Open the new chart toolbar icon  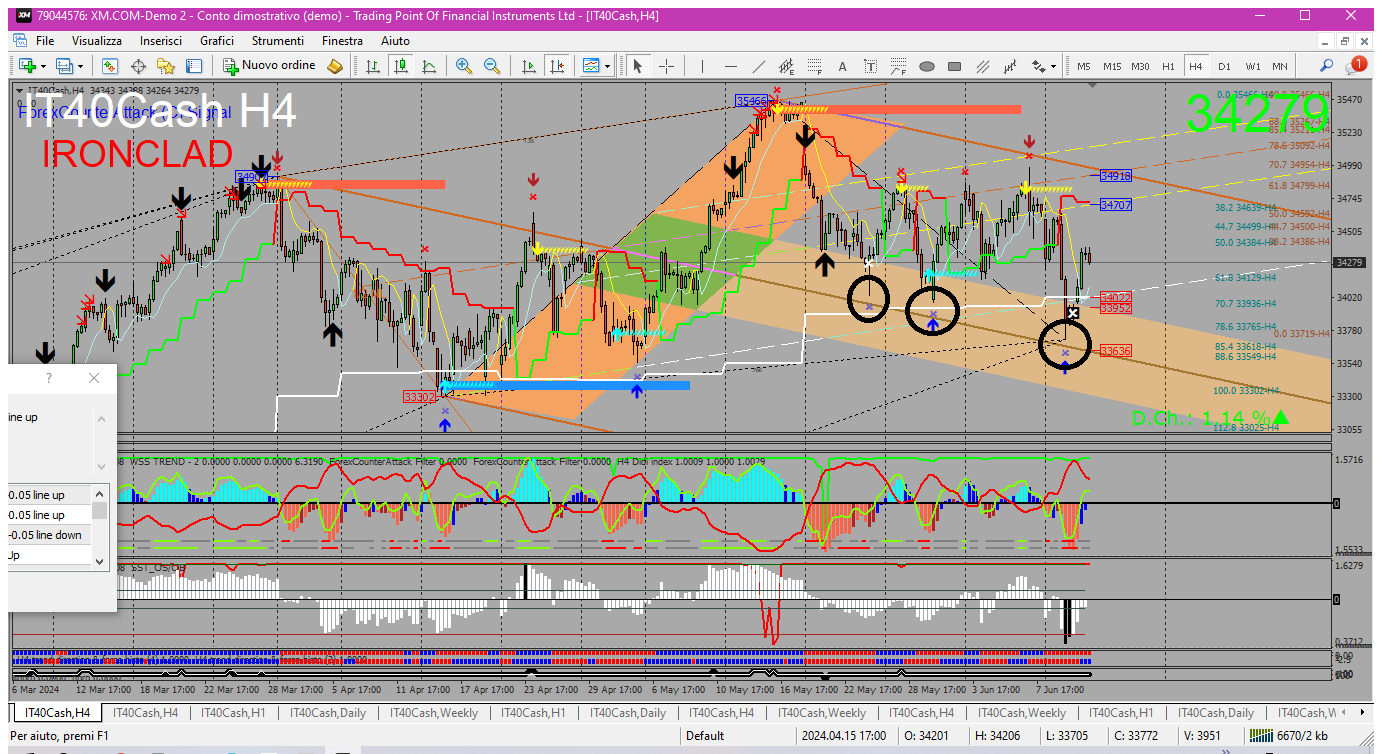point(26,66)
